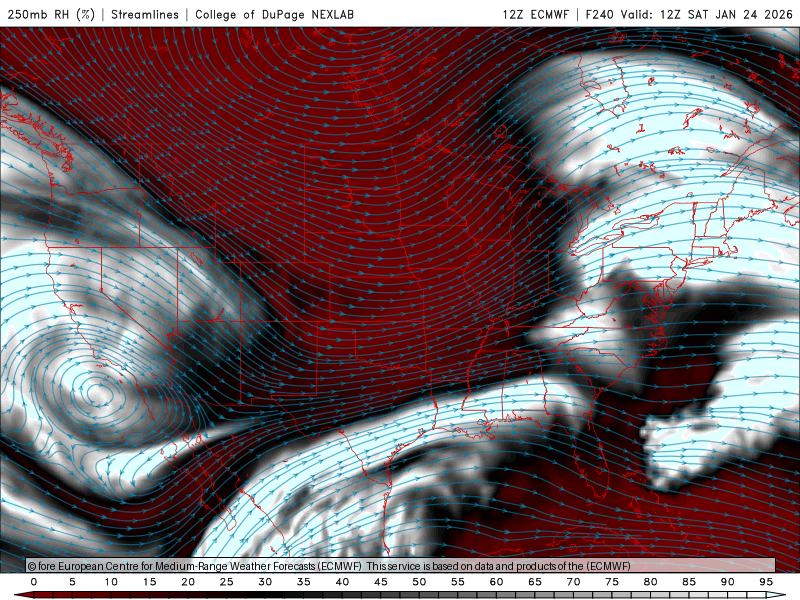The width and height of the screenshot is (800, 600).
Task: Click the "25" value on the RH scale
Action: [x=227, y=582]
